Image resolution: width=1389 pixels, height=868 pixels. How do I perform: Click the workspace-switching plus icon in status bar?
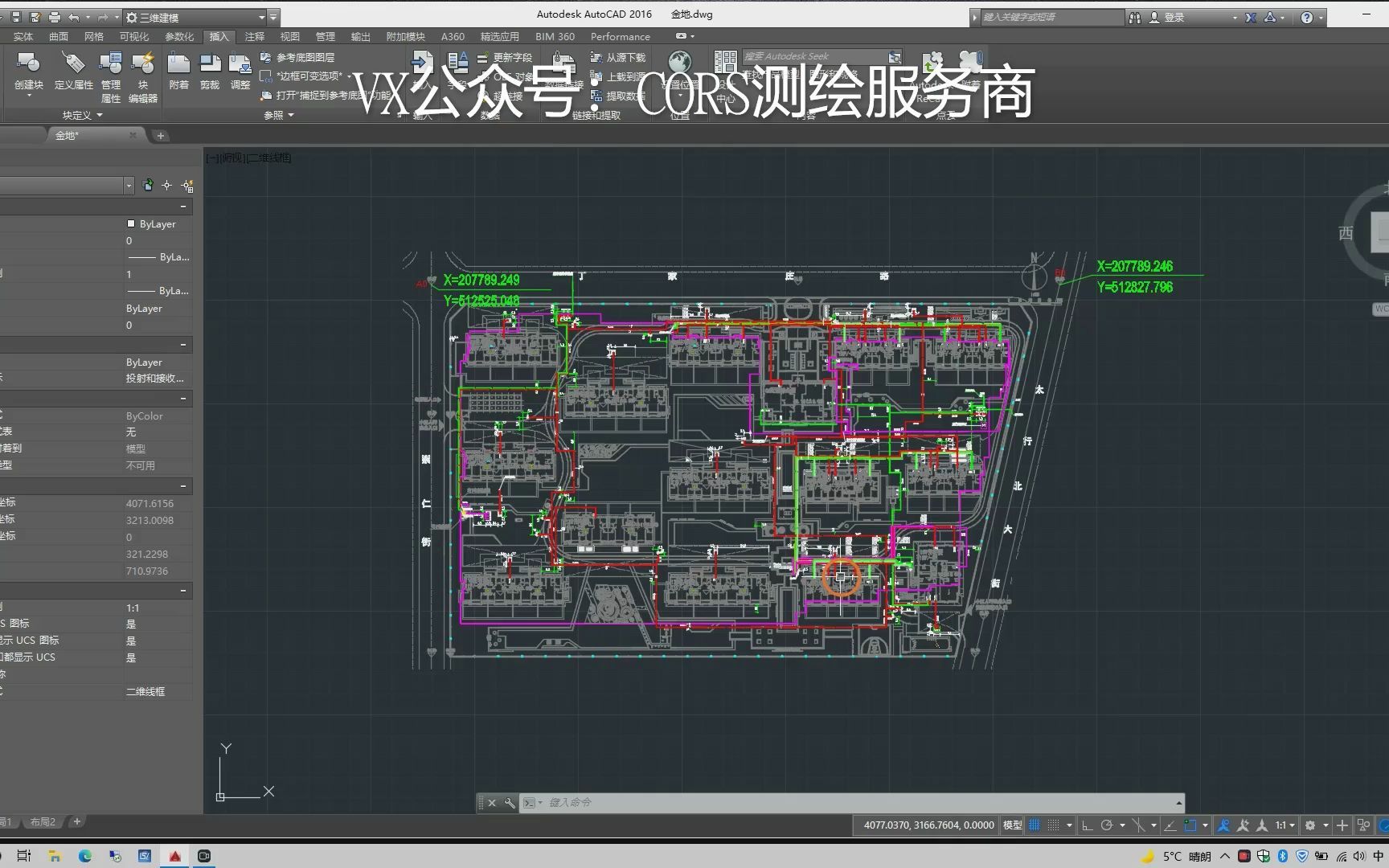click(1342, 825)
